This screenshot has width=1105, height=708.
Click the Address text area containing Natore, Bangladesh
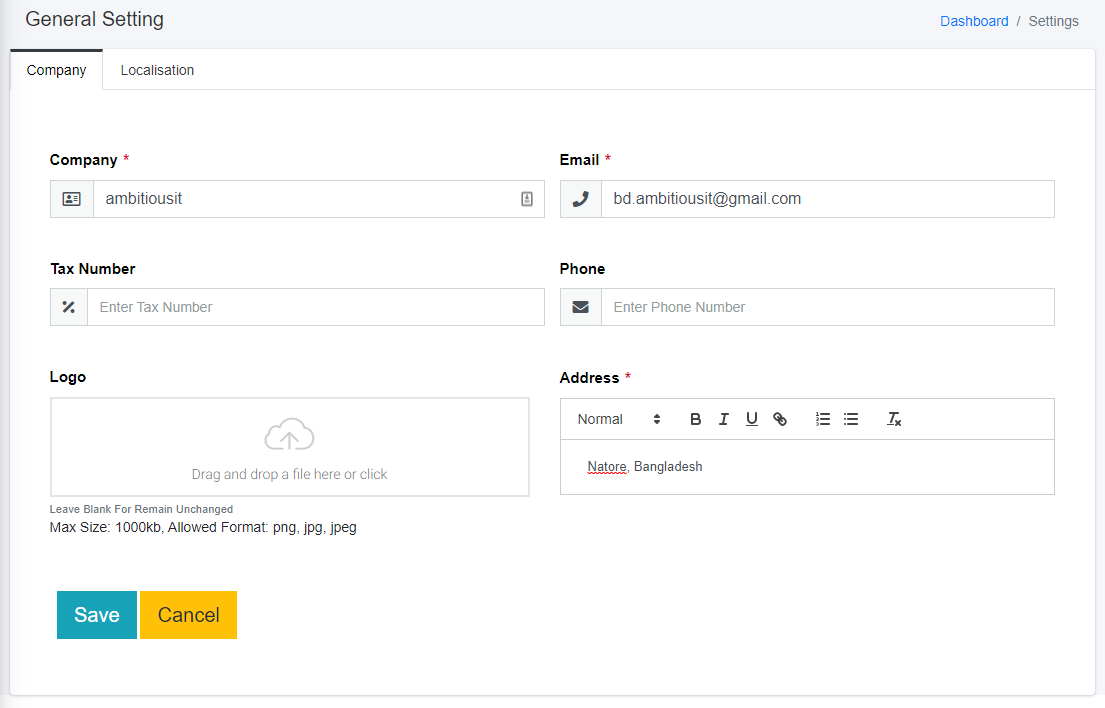click(x=806, y=467)
